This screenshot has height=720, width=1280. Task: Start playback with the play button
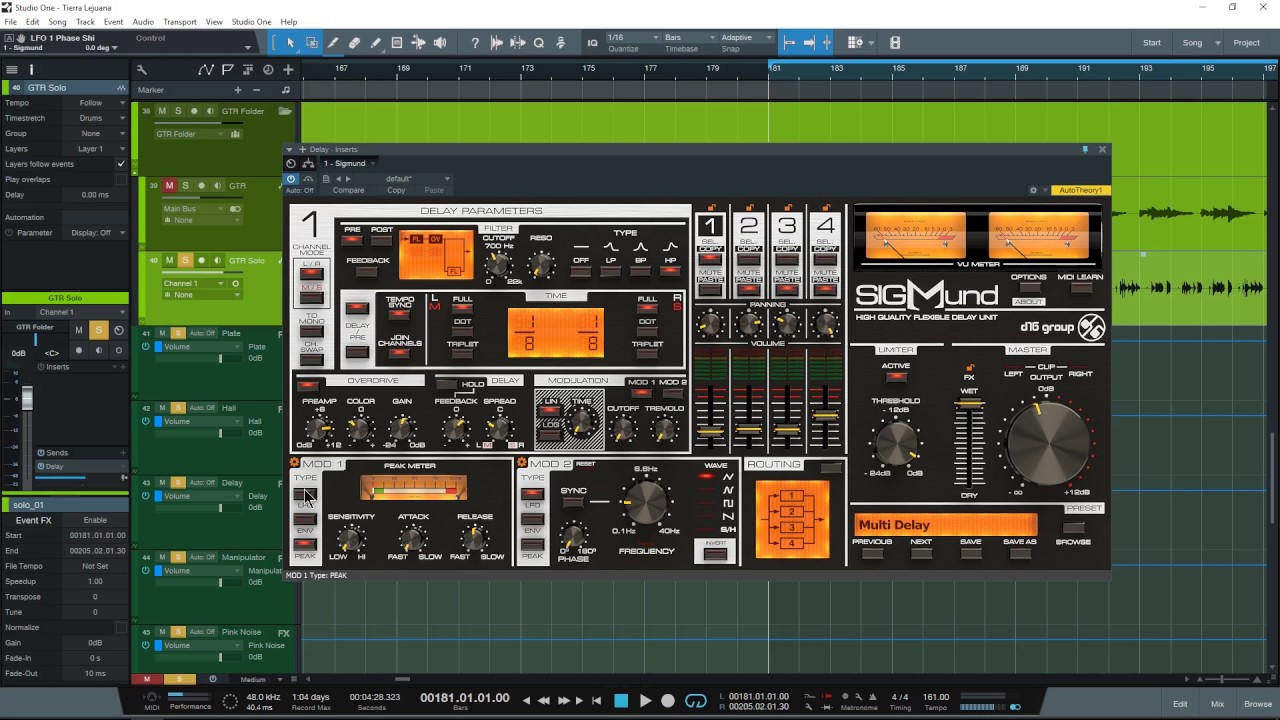click(x=645, y=701)
